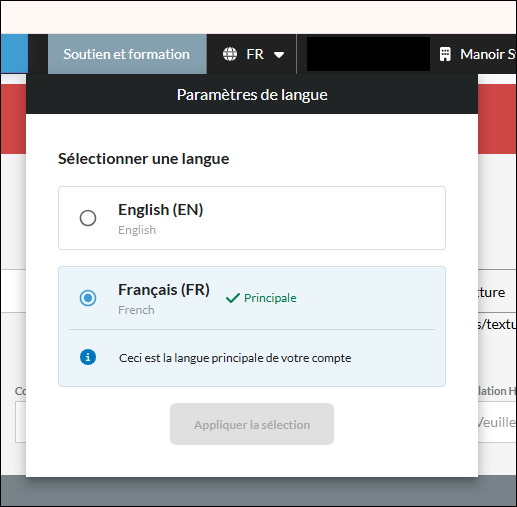Select the English (EN) radio button
The width and height of the screenshot is (517, 507).
coord(88,218)
